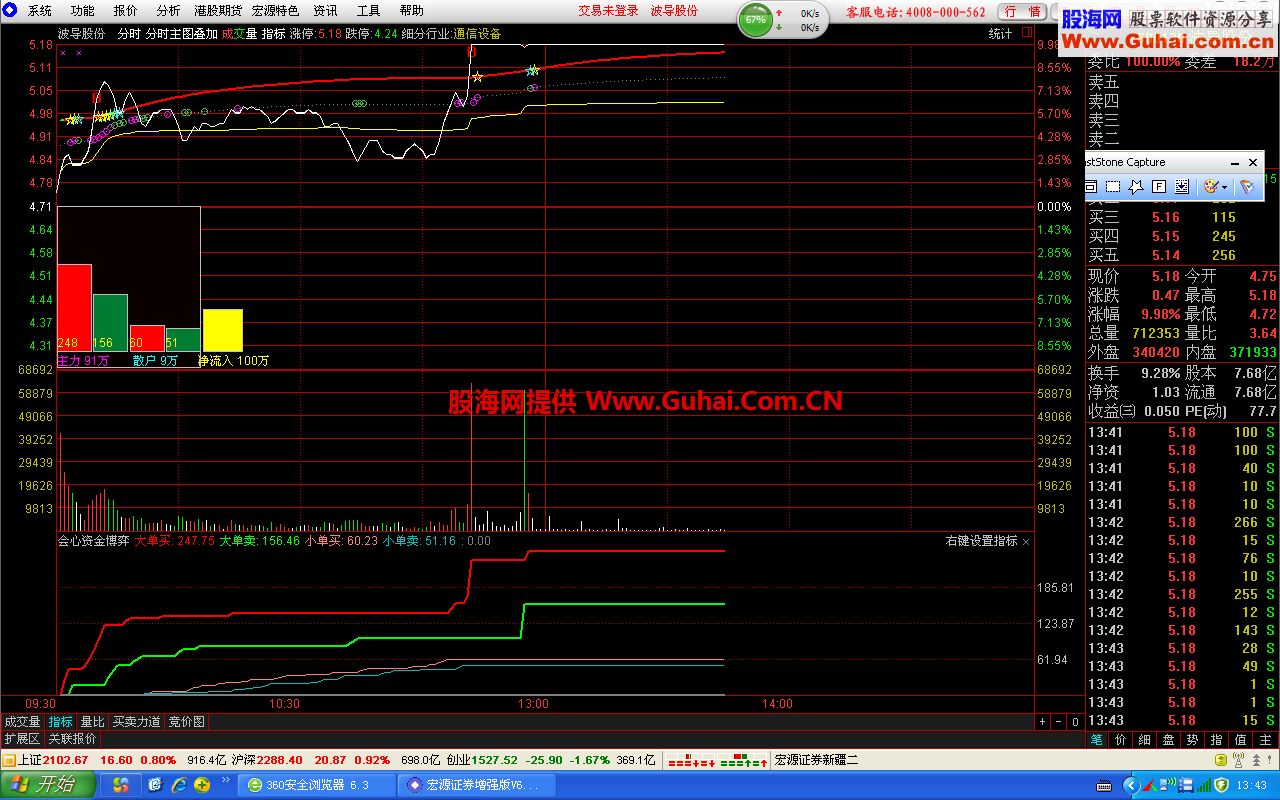
Task: Click the plus zoom button under chart
Action: [x=1042, y=721]
